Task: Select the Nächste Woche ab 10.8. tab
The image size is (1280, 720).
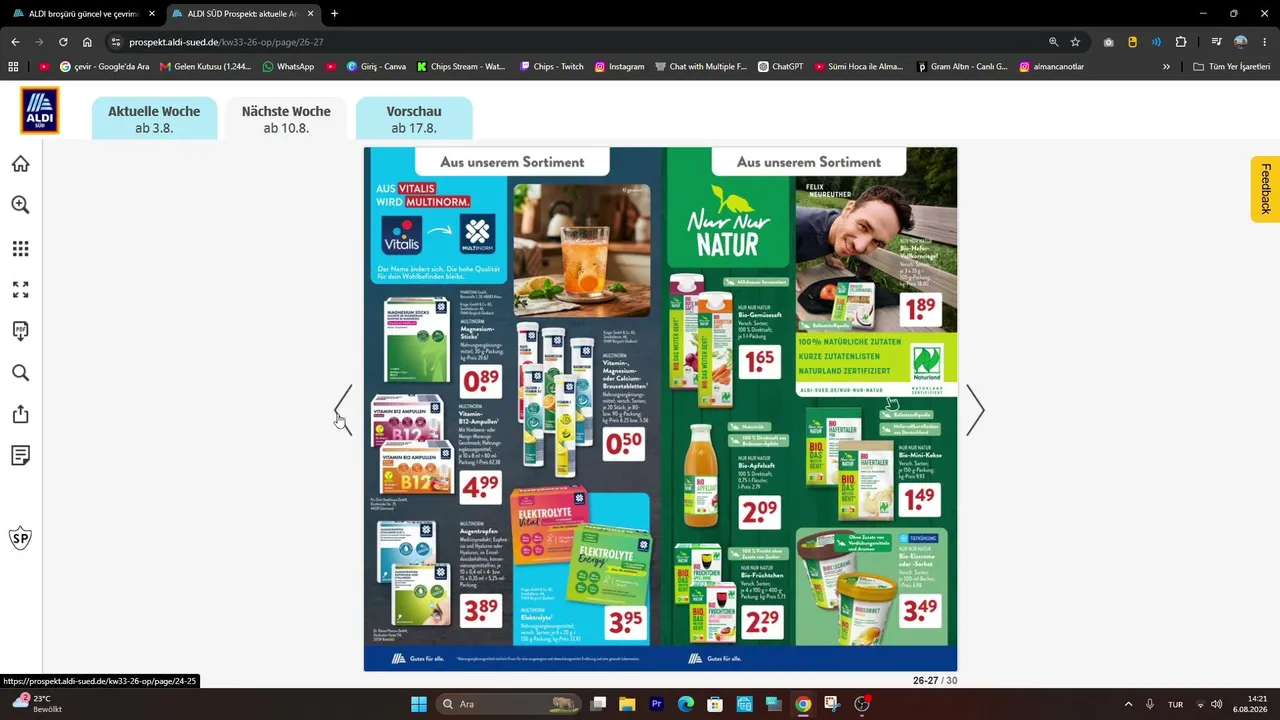Action: tap(286, 119)
